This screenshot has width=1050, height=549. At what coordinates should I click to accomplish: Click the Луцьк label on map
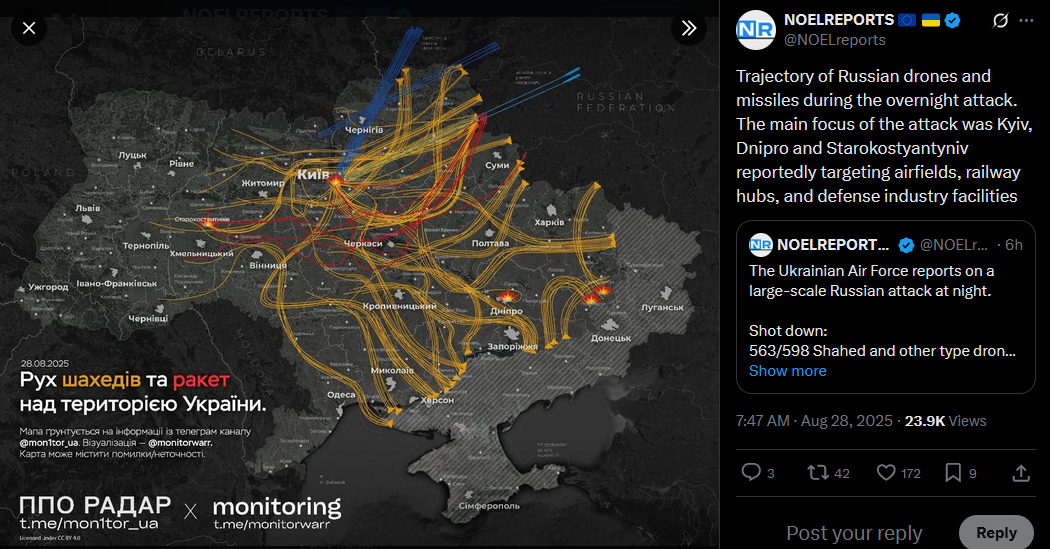click(133, 155)
